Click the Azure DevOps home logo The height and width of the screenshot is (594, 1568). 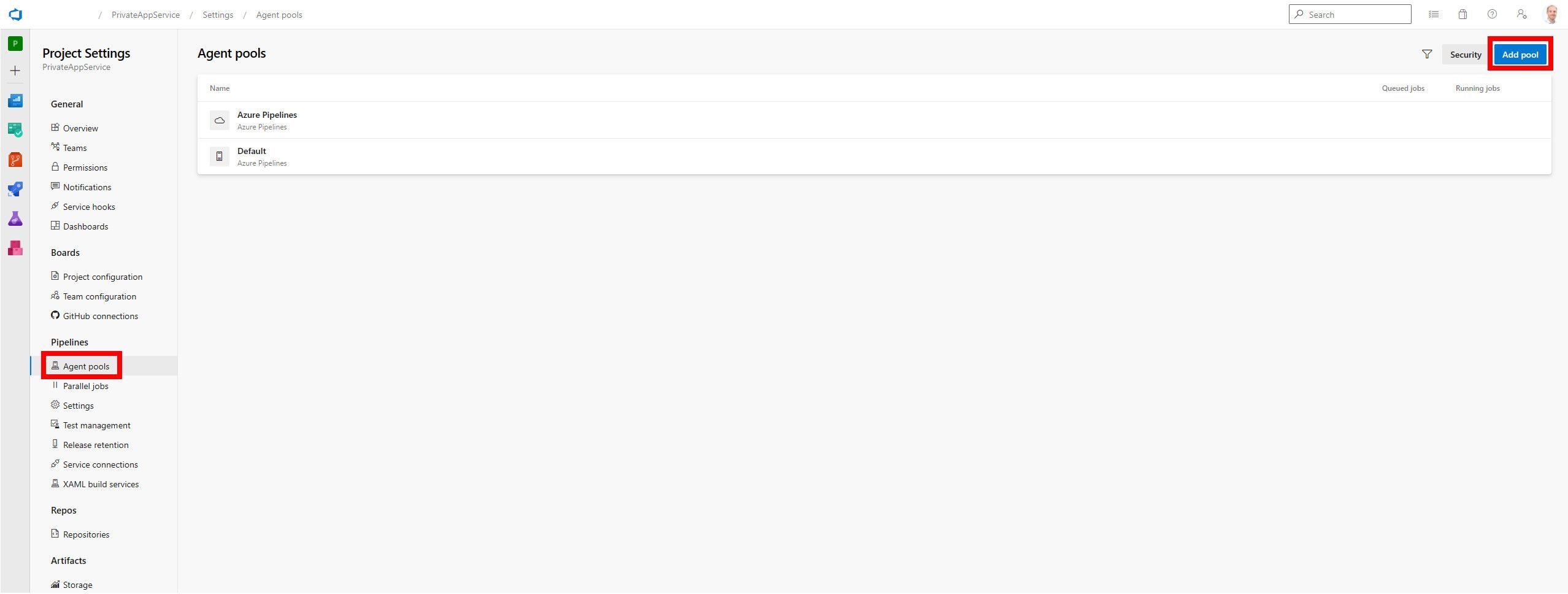click(x=15, y=14)
